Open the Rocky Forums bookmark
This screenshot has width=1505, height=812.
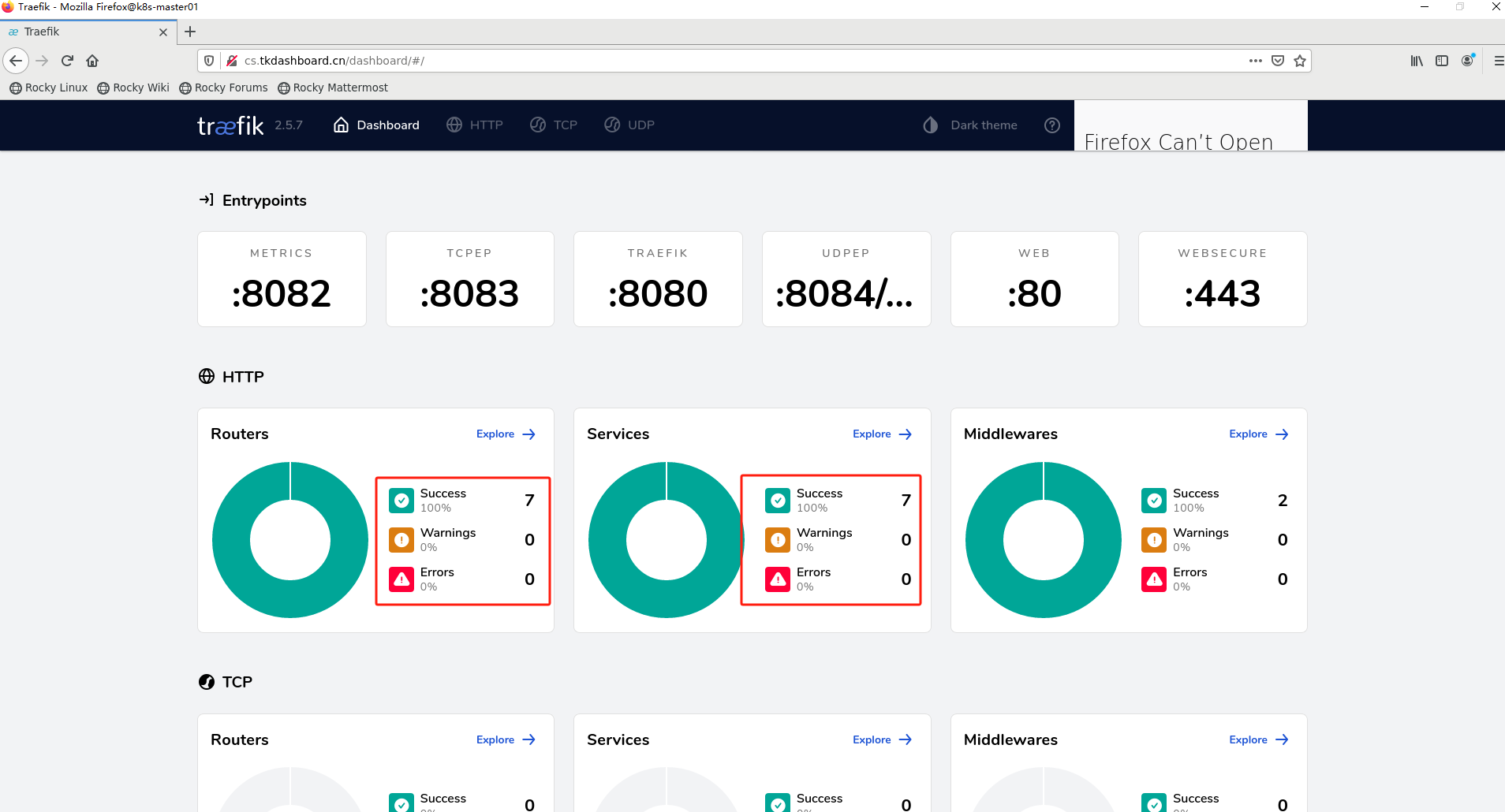pos(223,88)
